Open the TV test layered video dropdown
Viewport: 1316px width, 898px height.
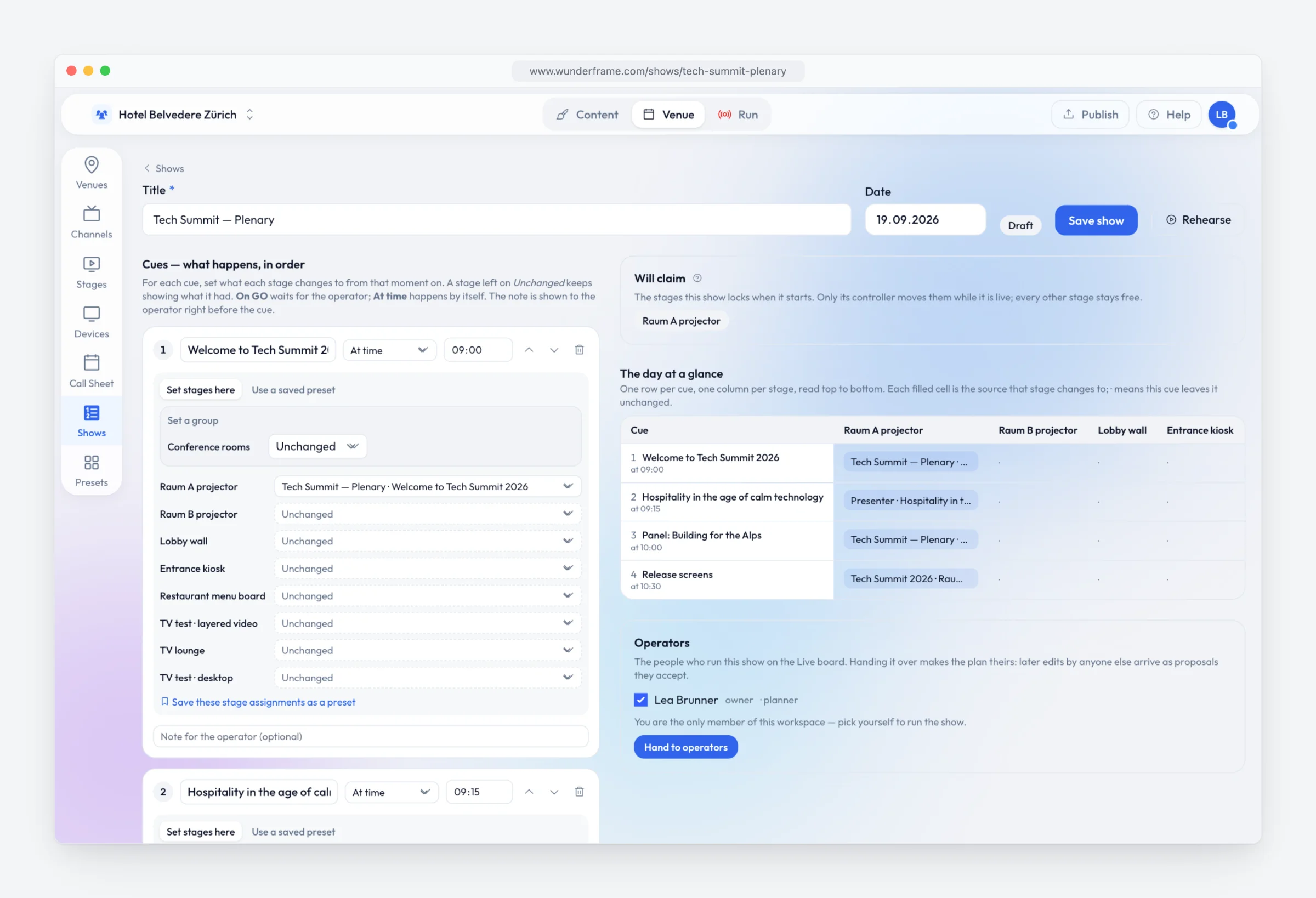pyautogui.click(x=428, y=623)
